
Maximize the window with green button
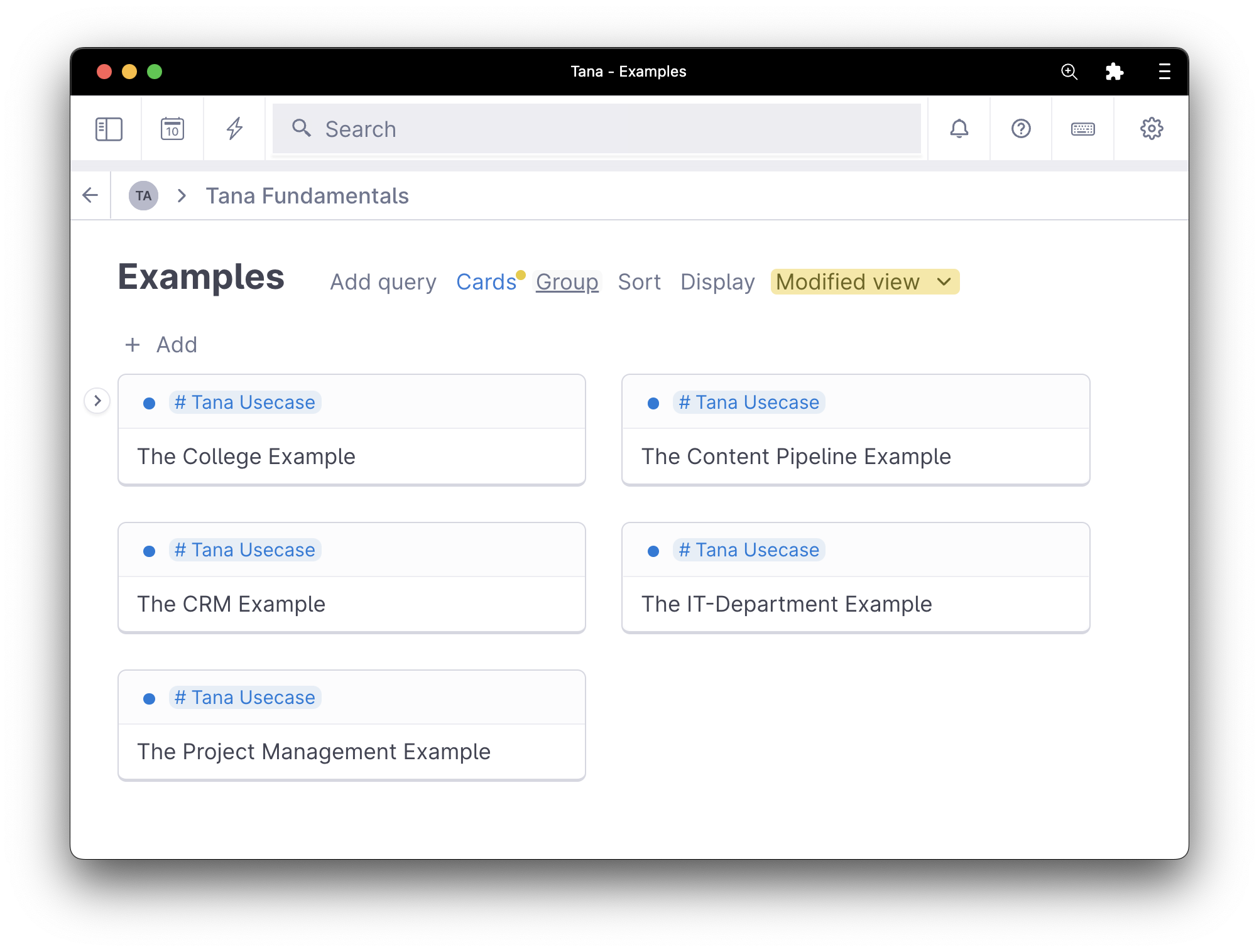pos(155,72)
